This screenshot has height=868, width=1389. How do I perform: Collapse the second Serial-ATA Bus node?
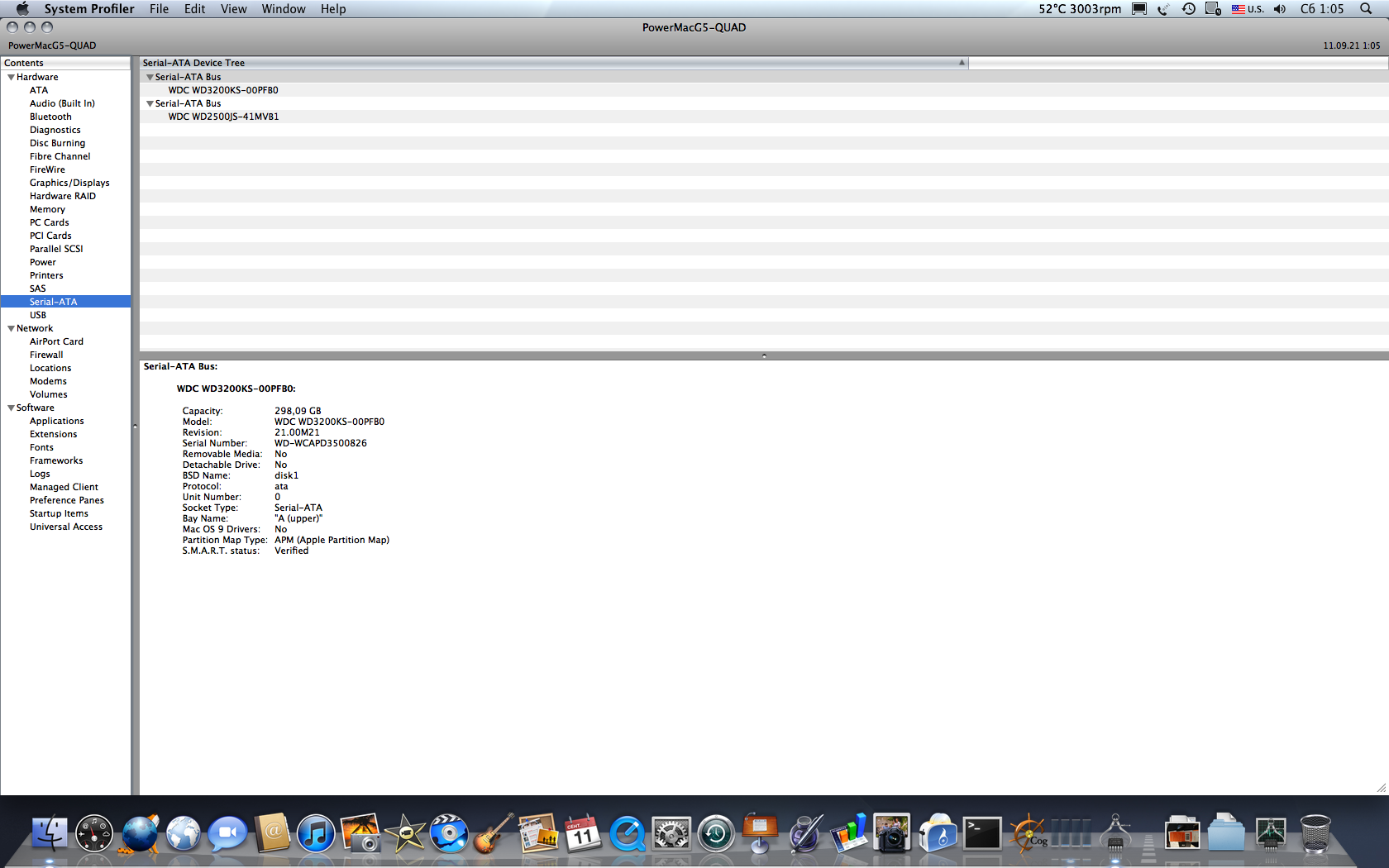(x=150, y=103)
